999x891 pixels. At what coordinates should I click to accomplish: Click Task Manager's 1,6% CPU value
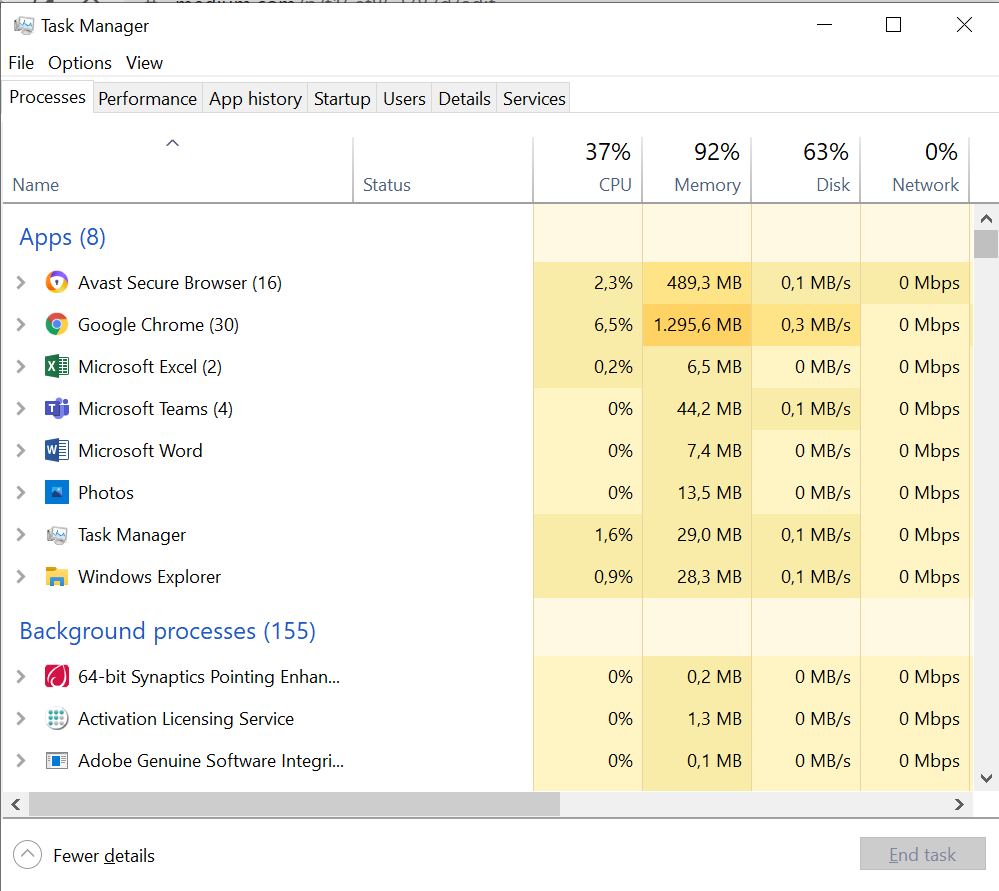(614, 535)
